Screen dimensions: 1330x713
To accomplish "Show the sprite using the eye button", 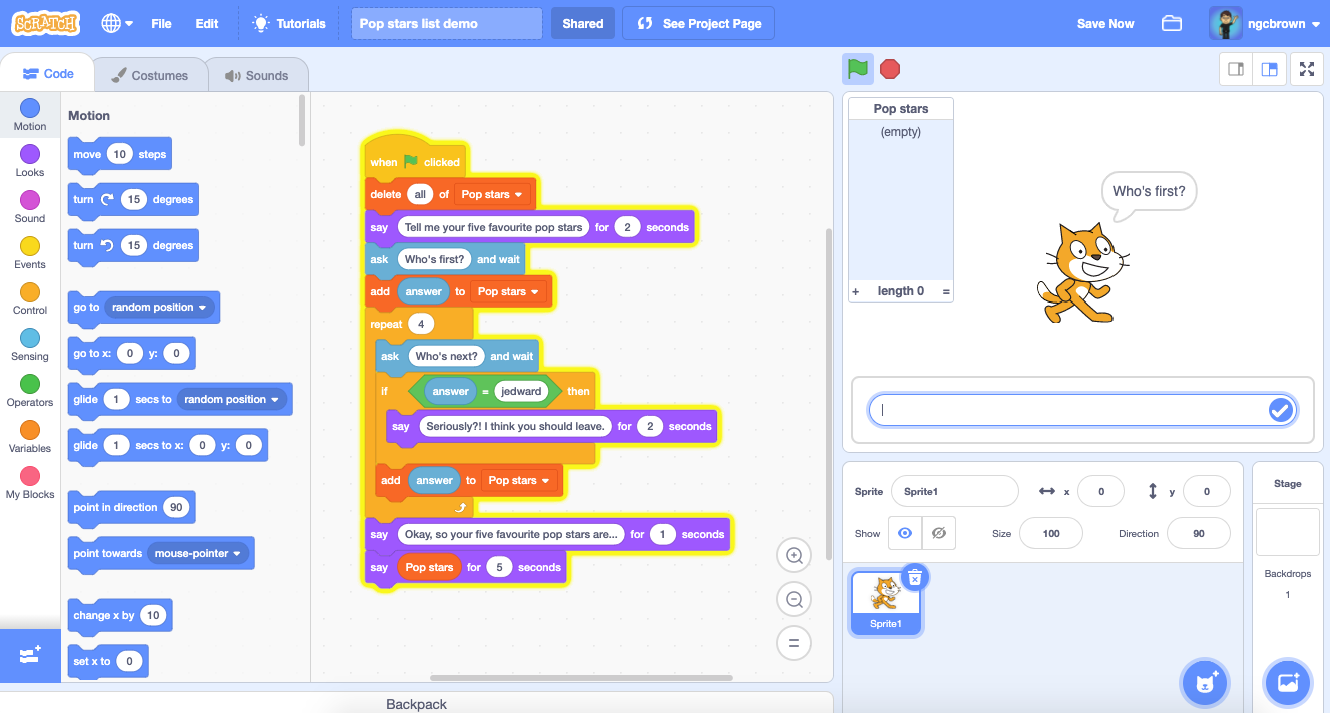I will click(x=905, y=533).
